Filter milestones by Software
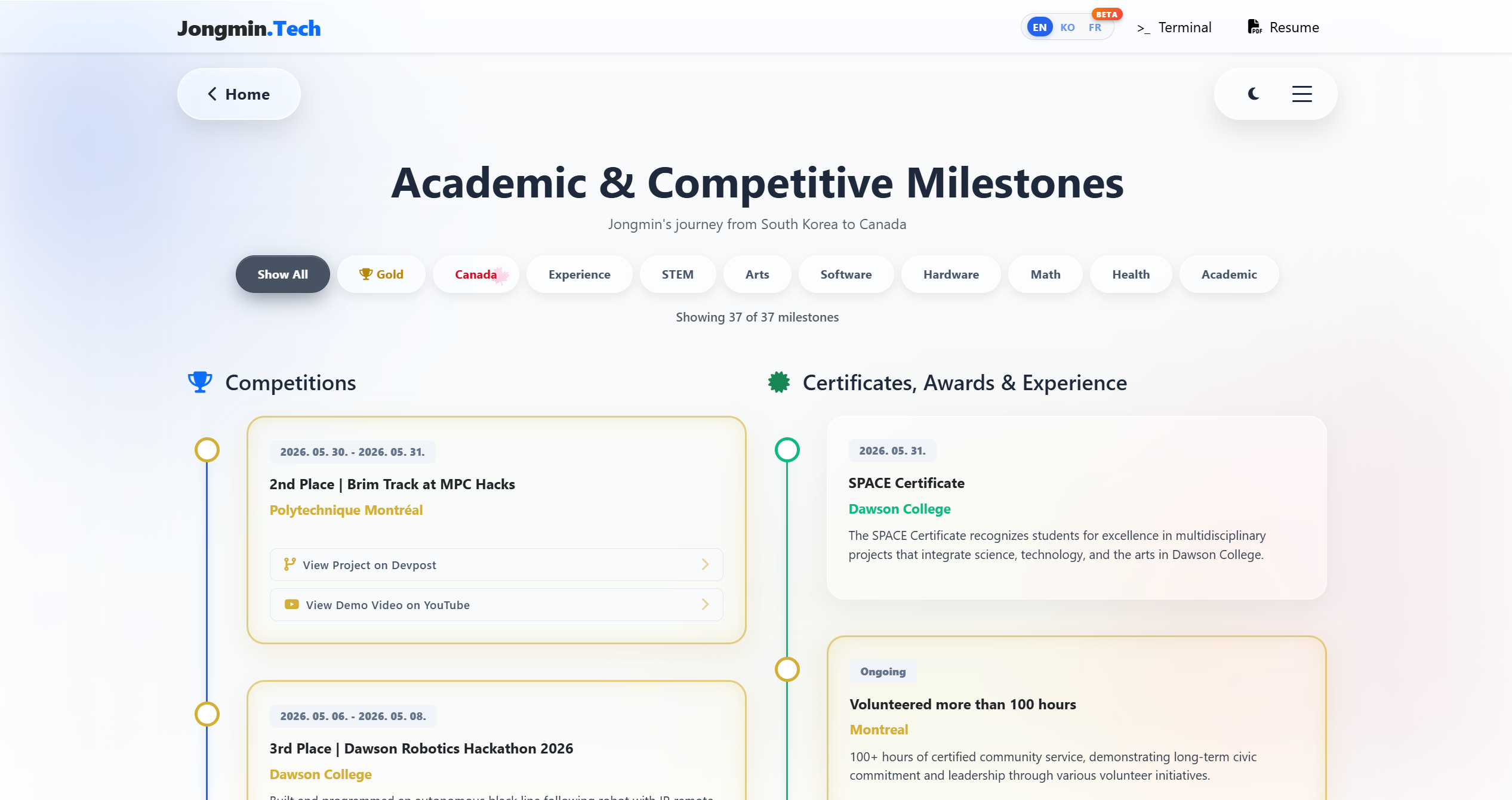The image size is (1512, 800). [846, 274]
